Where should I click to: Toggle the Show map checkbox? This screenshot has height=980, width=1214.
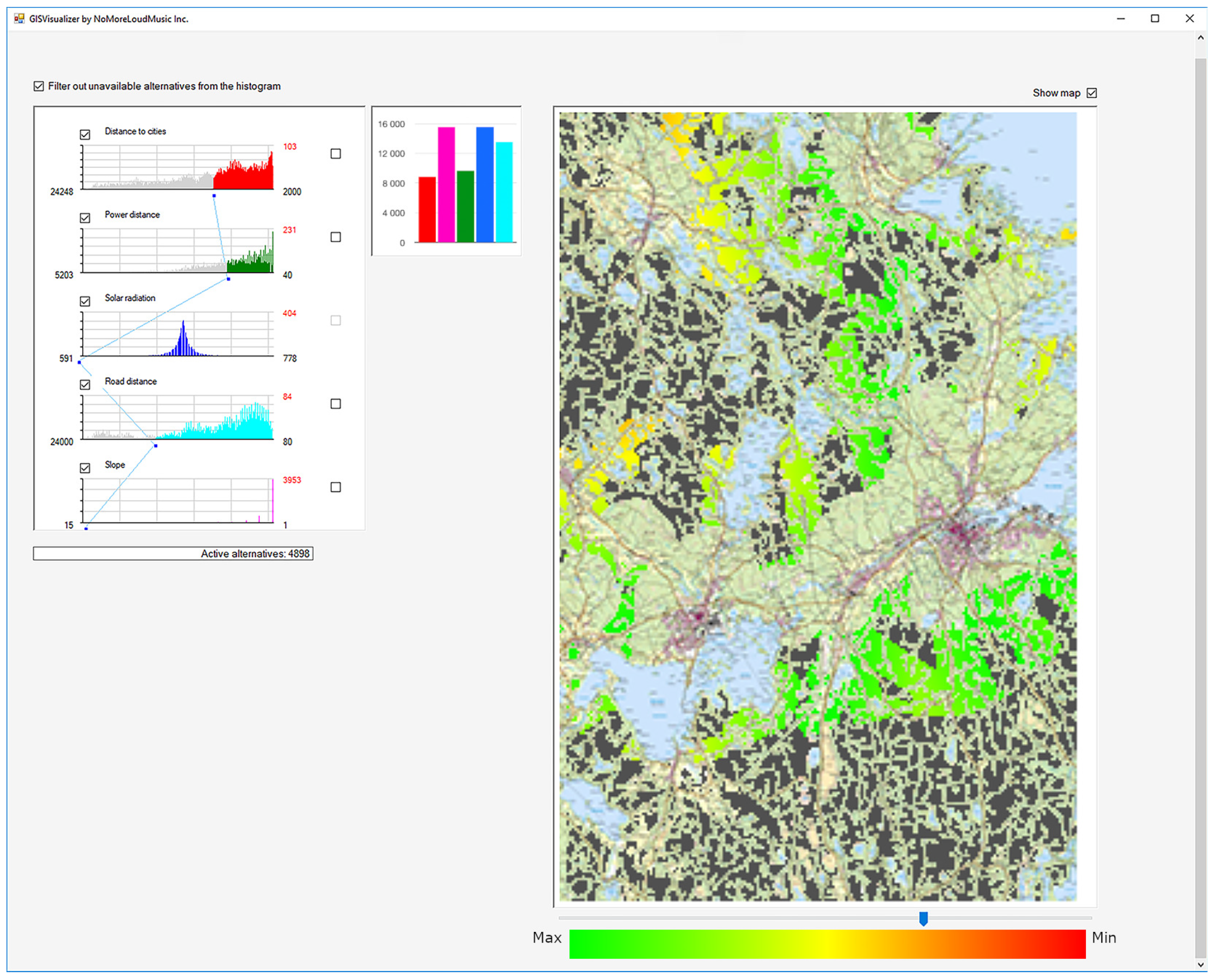tap(1092, 93)
